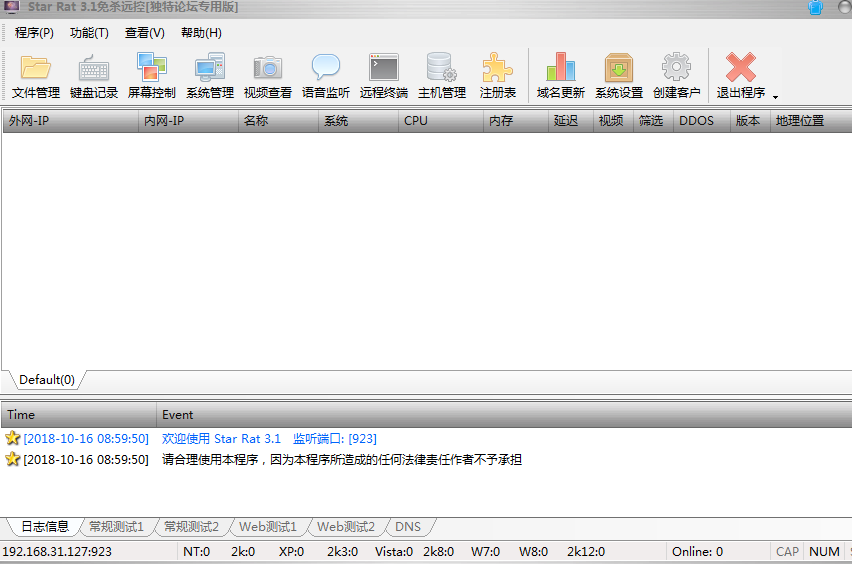Select the Default(0) group tab

click(47, 380)
